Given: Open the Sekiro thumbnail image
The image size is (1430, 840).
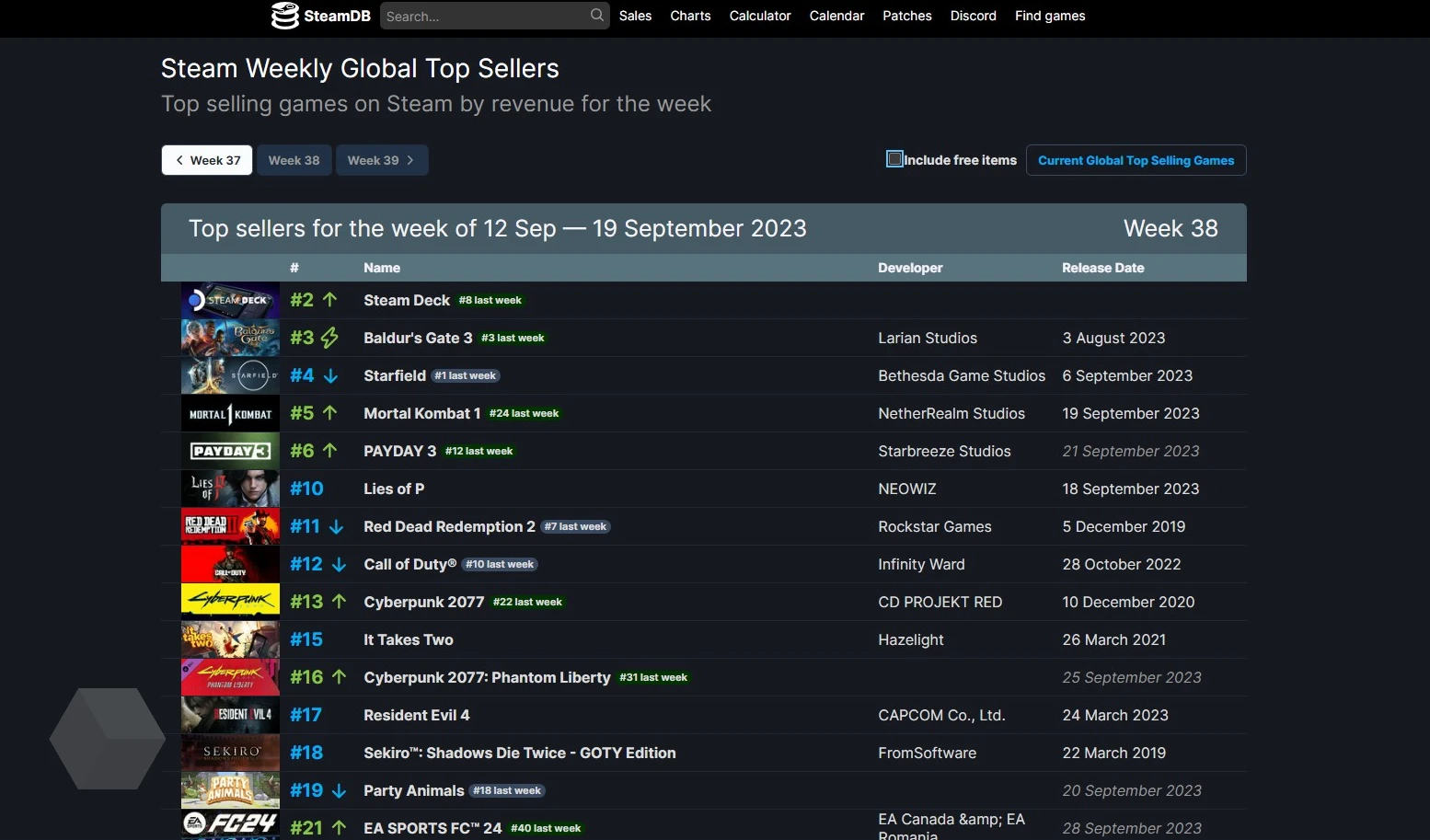Looking at the screenshot, I should (x=230, y=753).
